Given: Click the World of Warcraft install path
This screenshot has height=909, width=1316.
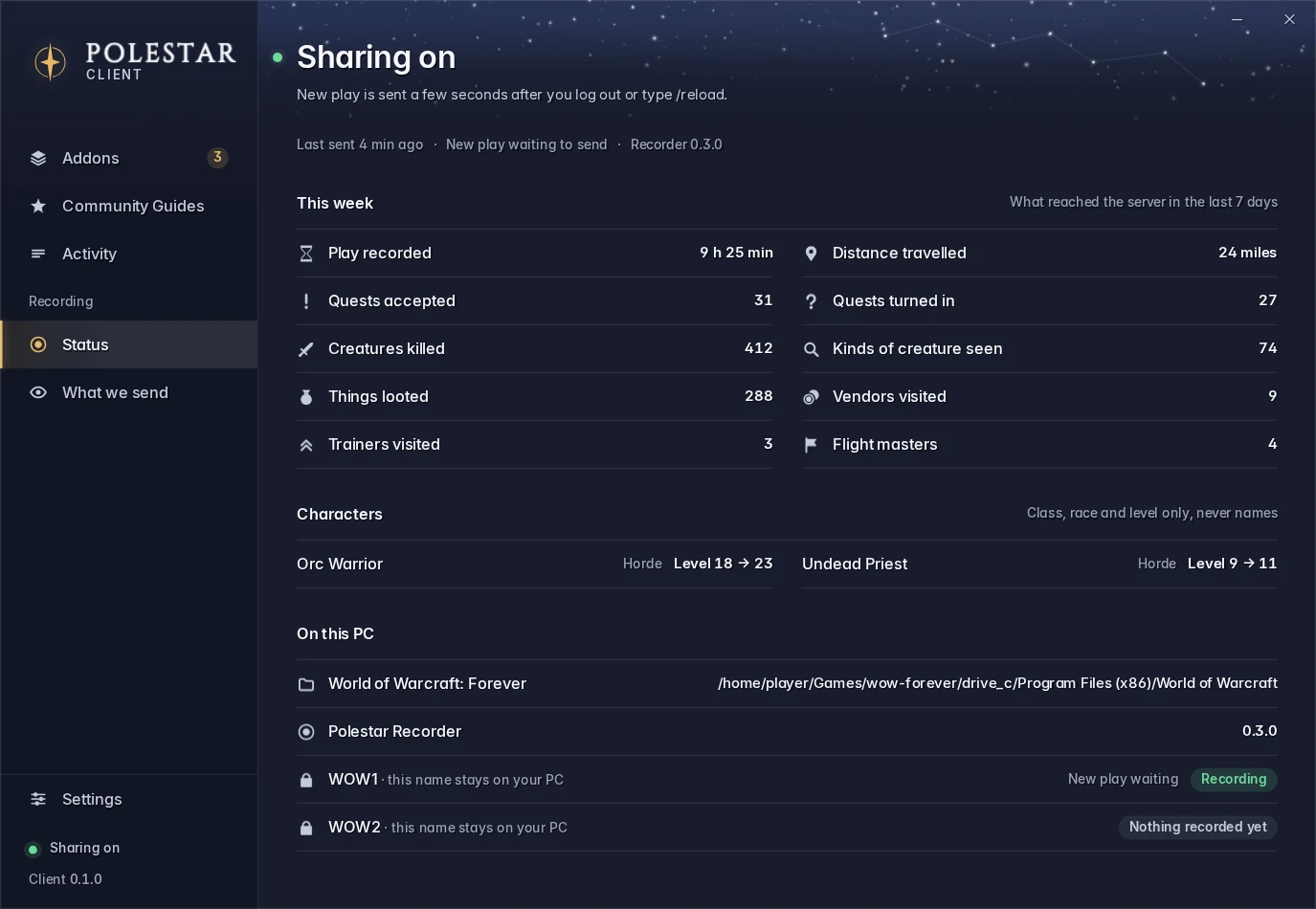Looking at the screenshot, I should coord(997,683).
